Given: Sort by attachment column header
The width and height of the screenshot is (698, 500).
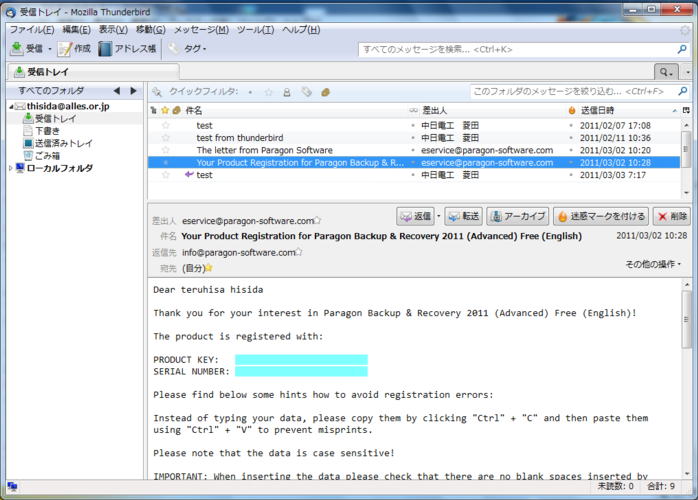Looking at the screenshot, I should tap(177, 110).
